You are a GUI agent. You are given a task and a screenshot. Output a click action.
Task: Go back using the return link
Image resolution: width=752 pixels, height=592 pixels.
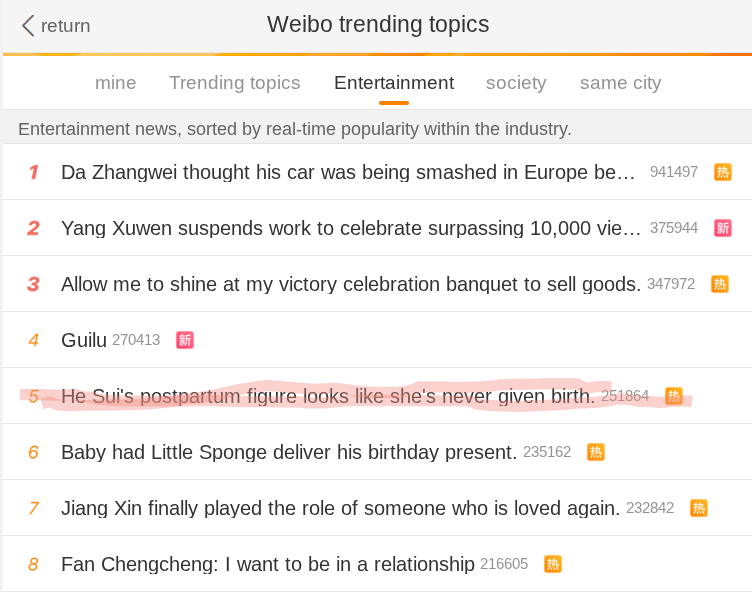tap(65, 26)
